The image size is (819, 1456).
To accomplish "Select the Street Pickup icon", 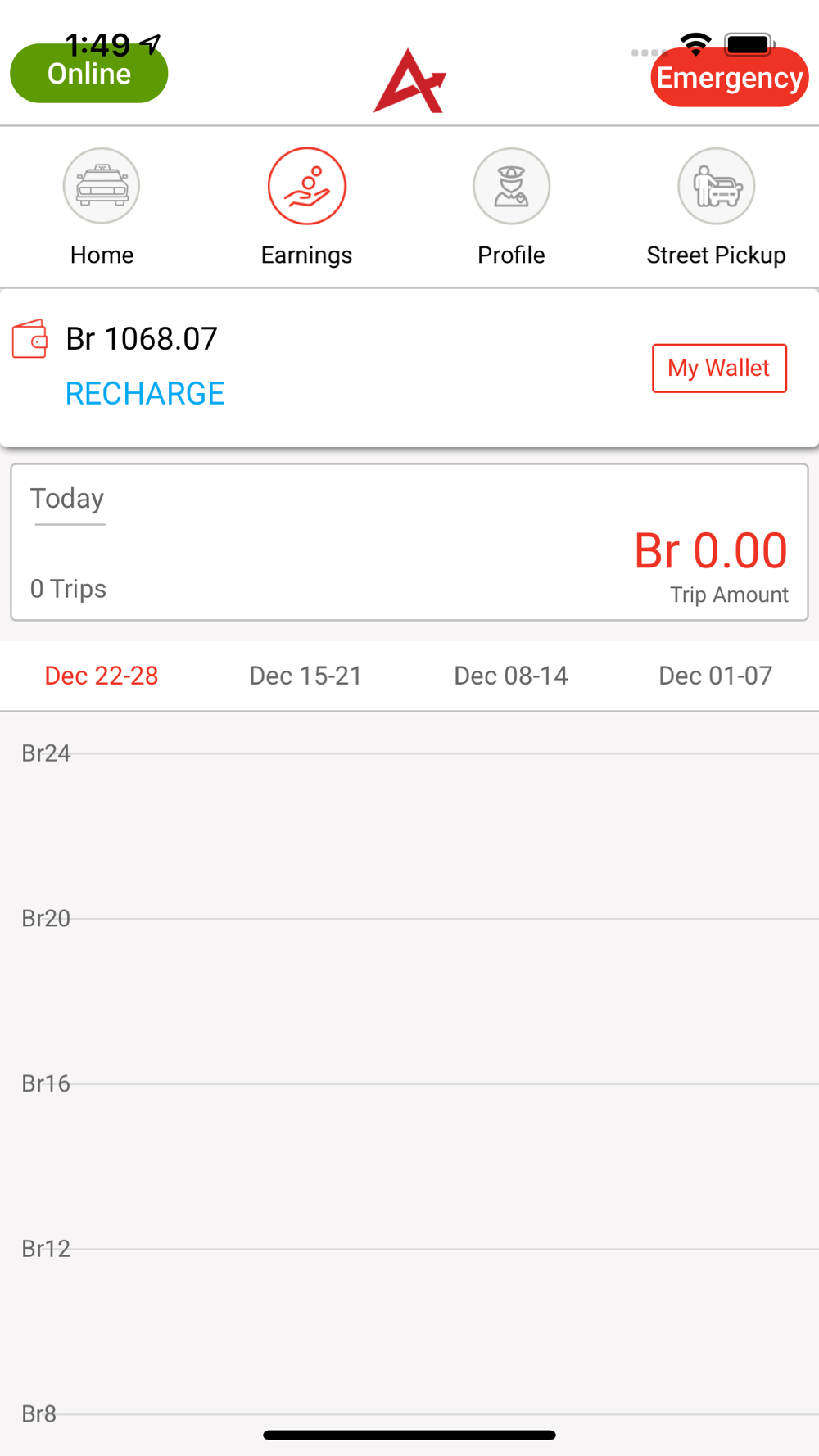I will pos(716,186).
